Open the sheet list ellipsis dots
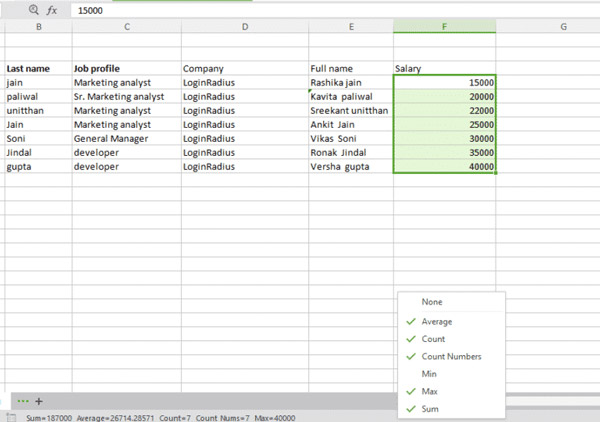The height and width of the screenshot is (422, 600). [23, 401]
